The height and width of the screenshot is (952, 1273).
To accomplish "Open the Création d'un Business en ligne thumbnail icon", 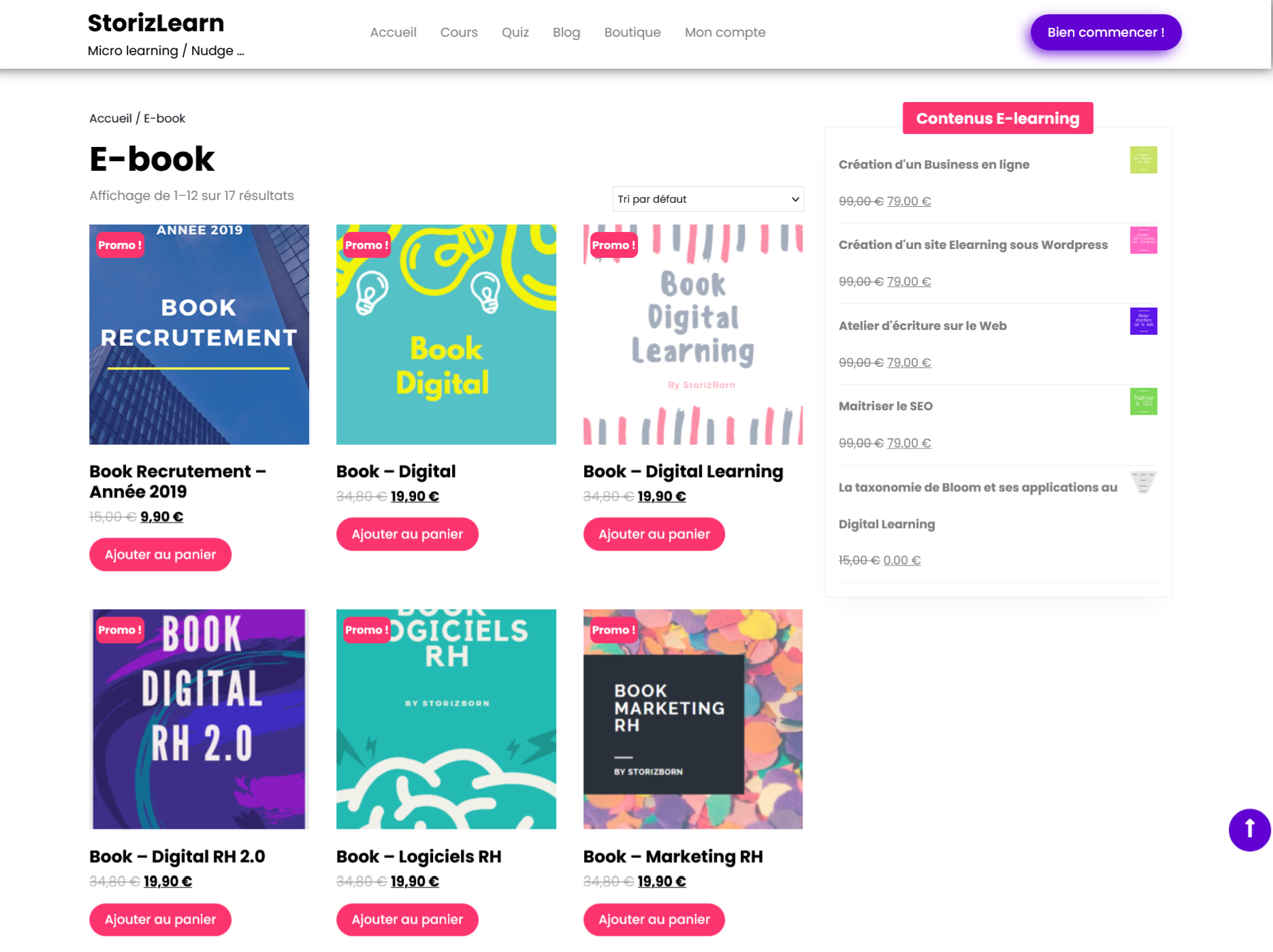I will point(1143,160).
